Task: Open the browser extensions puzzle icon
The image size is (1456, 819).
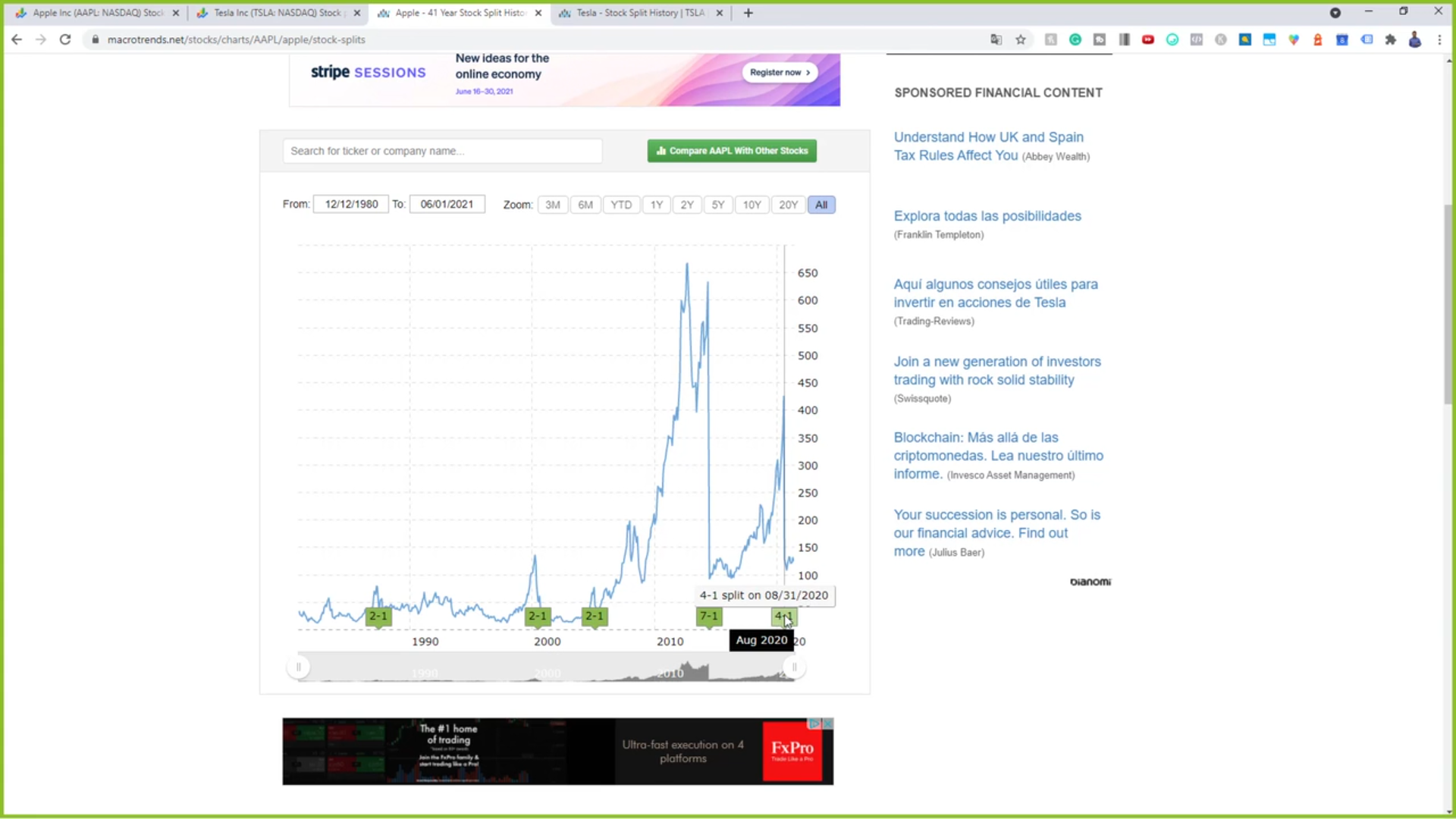Action: [x=1390, y=39]
